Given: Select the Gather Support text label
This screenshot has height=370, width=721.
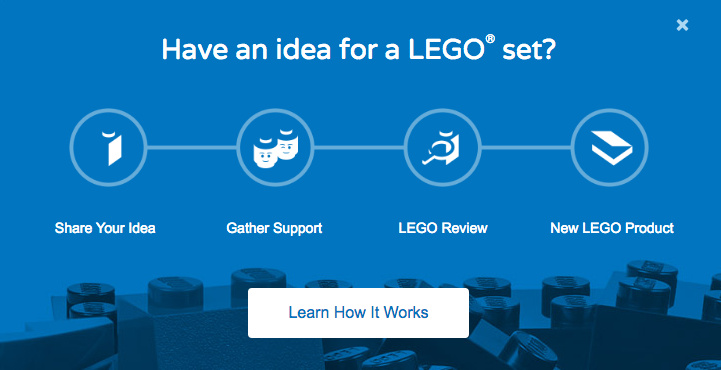Looking at the screenshot, I should (274, 228).
